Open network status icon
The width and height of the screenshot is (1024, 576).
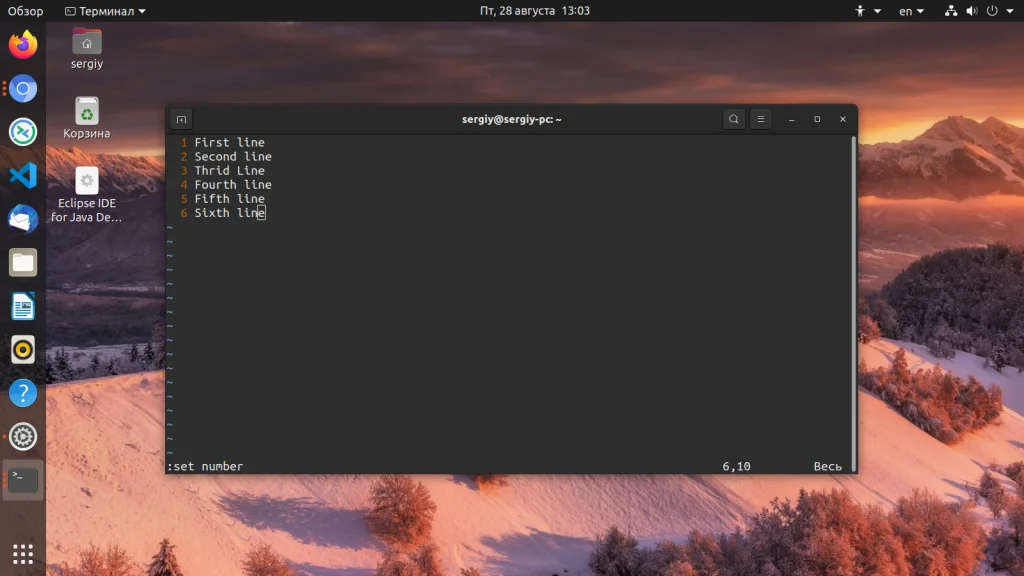click(x=951, y=11)
